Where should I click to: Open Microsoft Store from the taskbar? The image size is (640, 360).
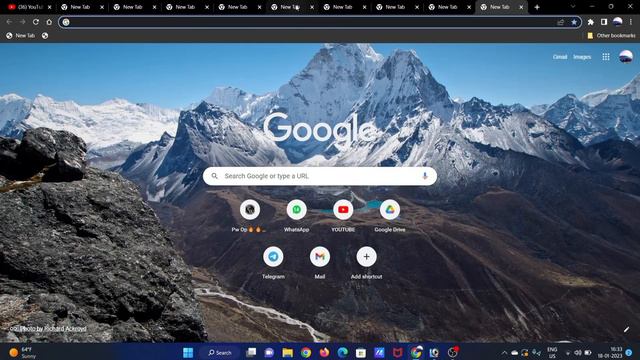pyautogui.click(x=361, y=352)
